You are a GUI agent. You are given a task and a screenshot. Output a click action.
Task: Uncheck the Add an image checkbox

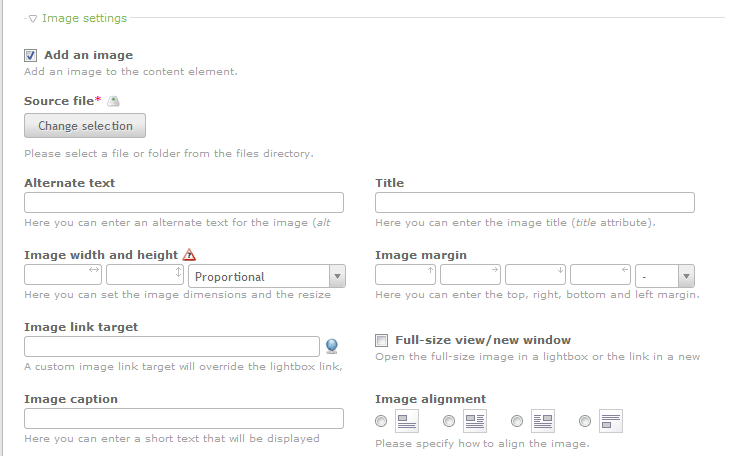coord(31,56)
